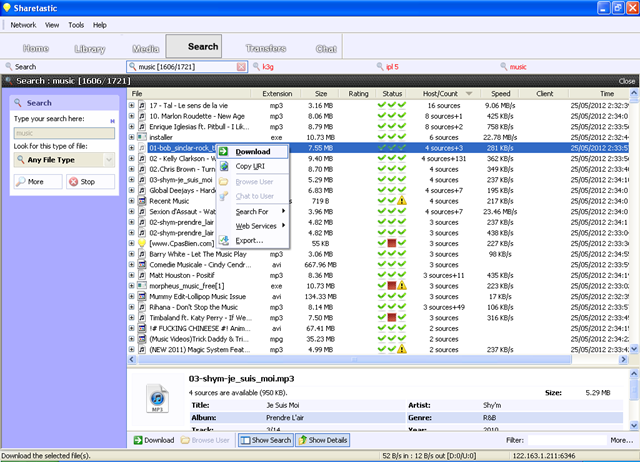Click the red clear icon in search tab field

[241, 67]
